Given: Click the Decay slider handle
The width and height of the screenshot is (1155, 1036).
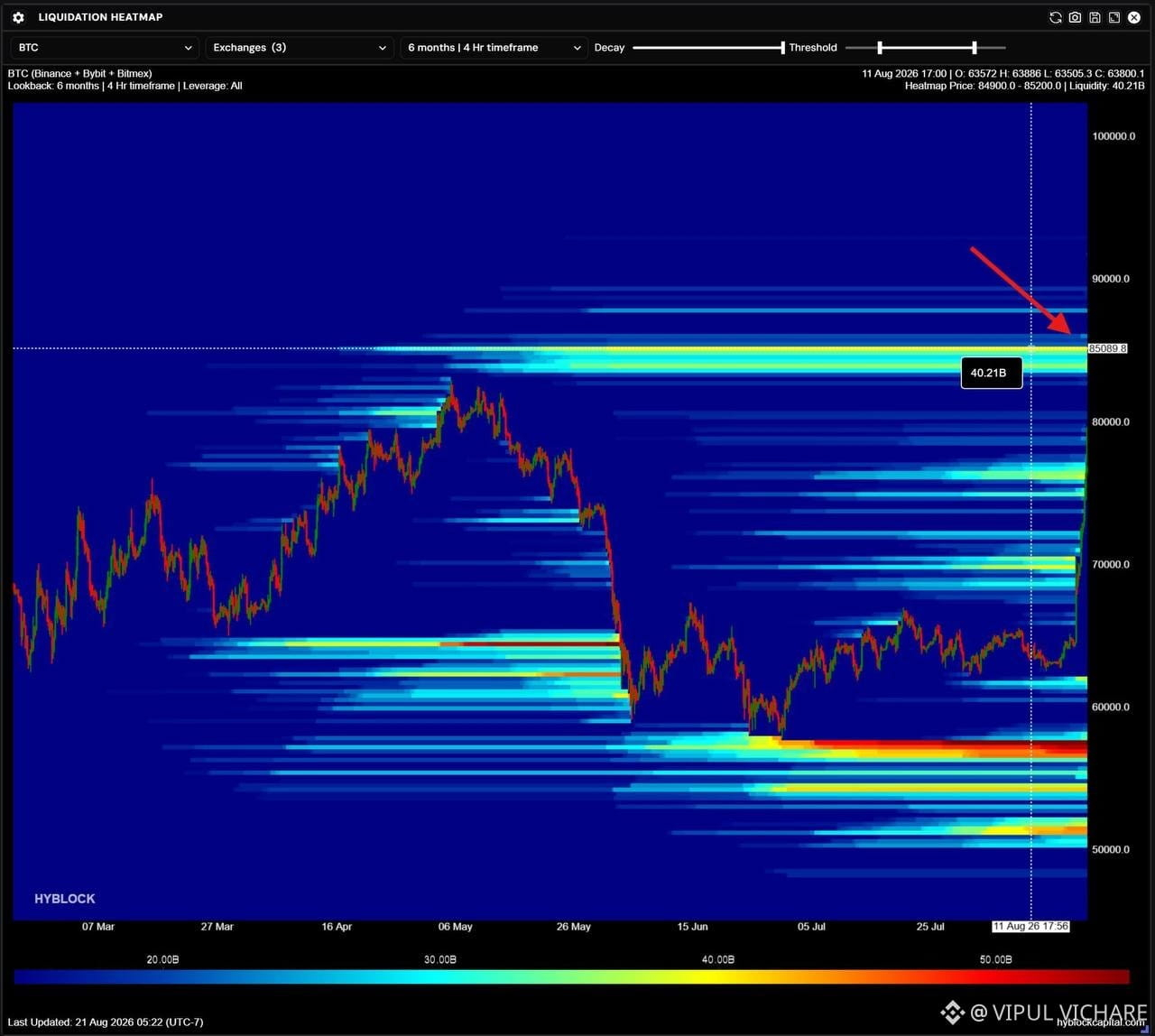Looking at the screenshot, I should click(782, 48).
